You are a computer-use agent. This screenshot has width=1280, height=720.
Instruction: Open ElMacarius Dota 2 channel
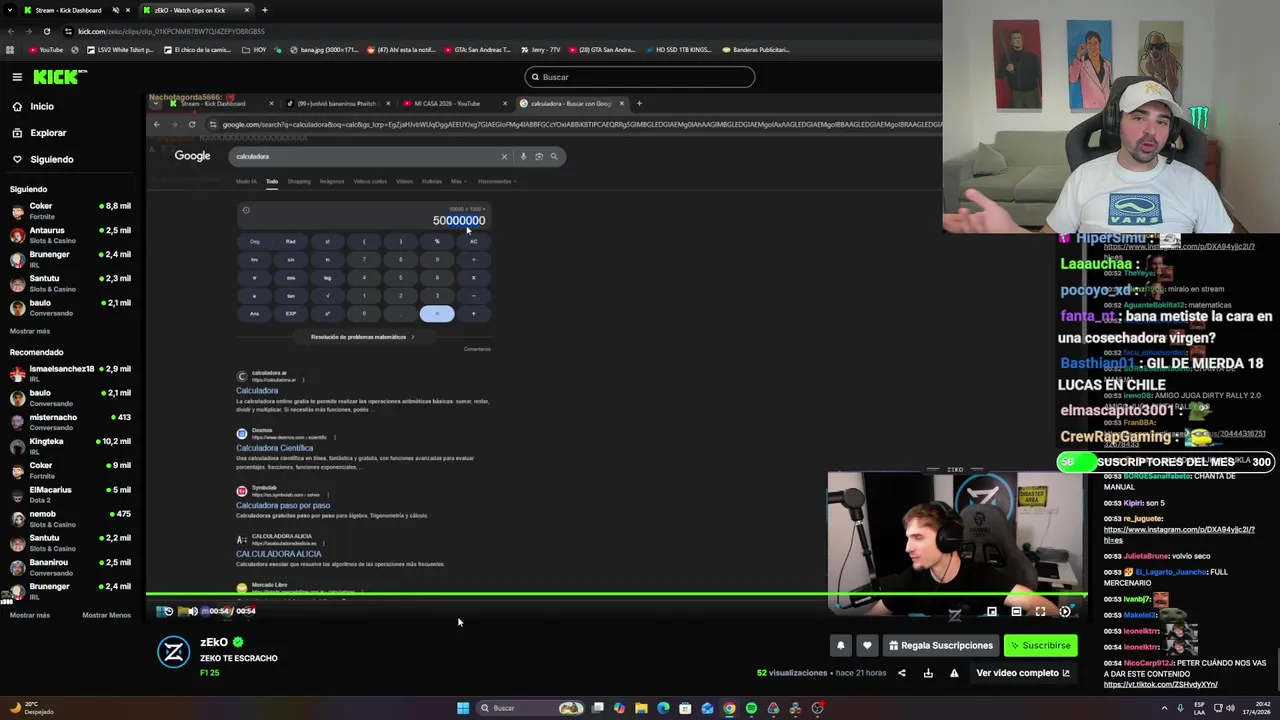70,494
